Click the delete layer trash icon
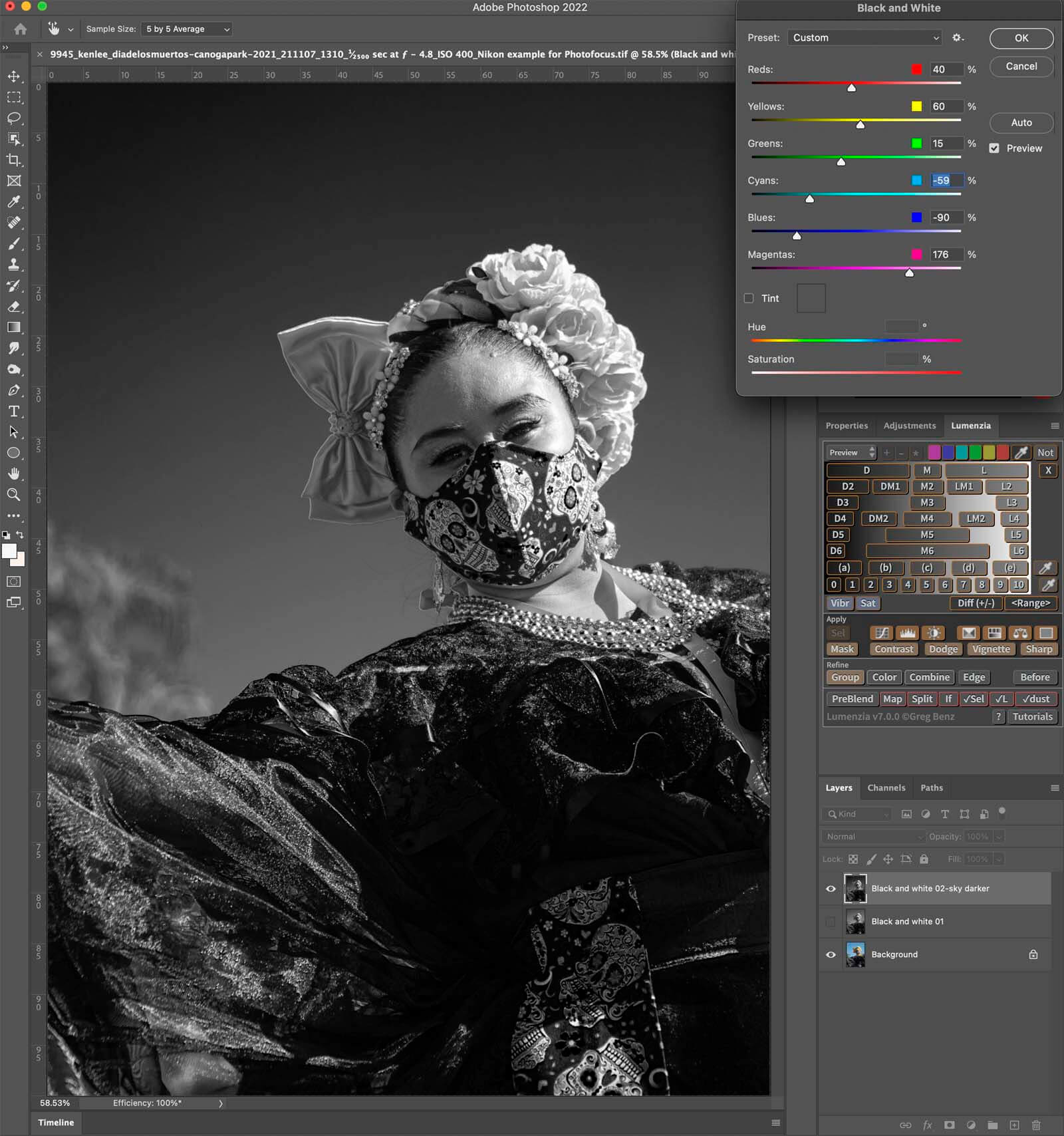Viewport: 1064px width, 1136px height. pos(1036,1125)
